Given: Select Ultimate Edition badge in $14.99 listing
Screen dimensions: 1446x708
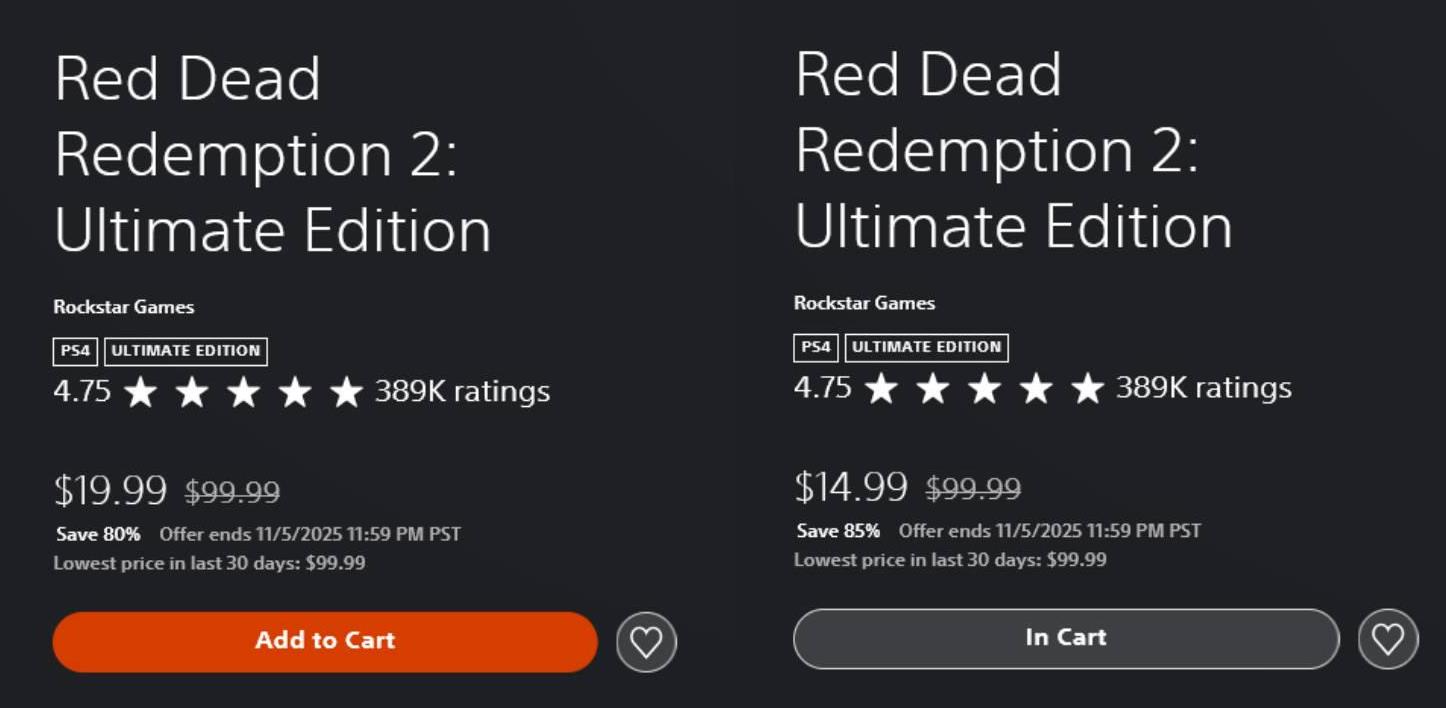Looking at the screenshot, I should click(927, 347).
